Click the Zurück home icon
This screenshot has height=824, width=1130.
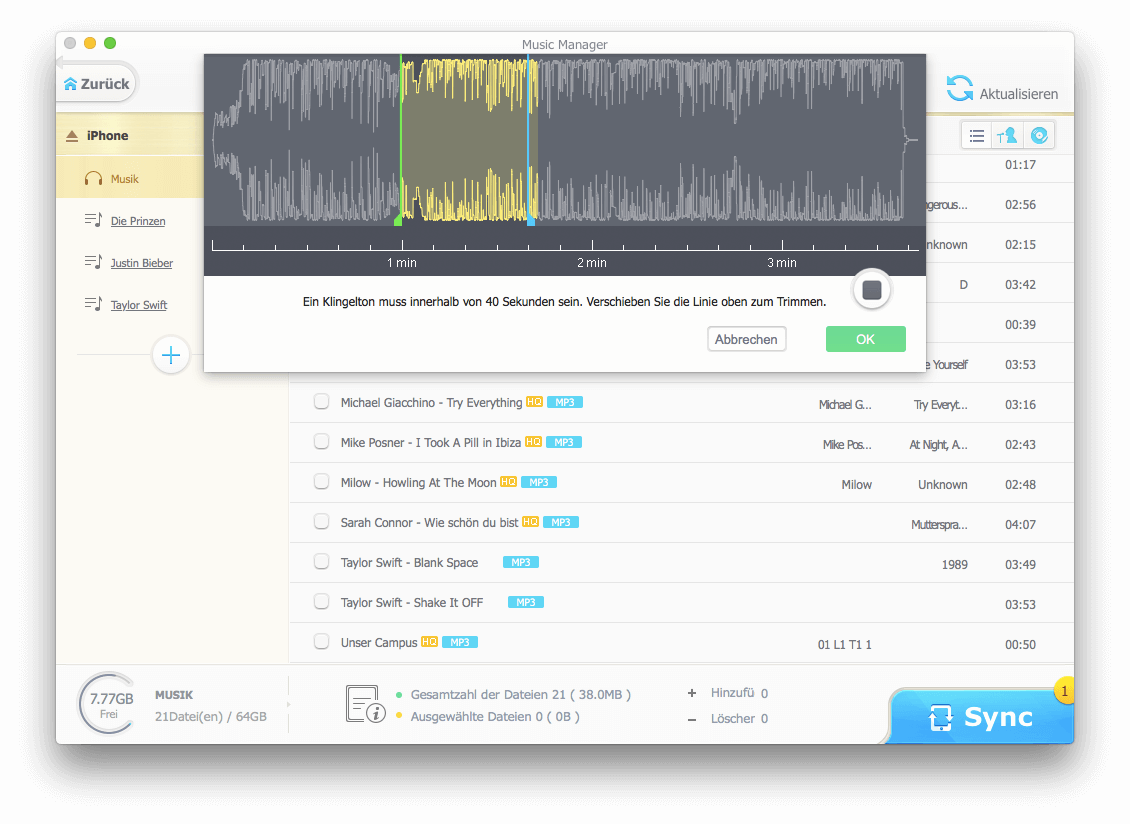[70, 85]
